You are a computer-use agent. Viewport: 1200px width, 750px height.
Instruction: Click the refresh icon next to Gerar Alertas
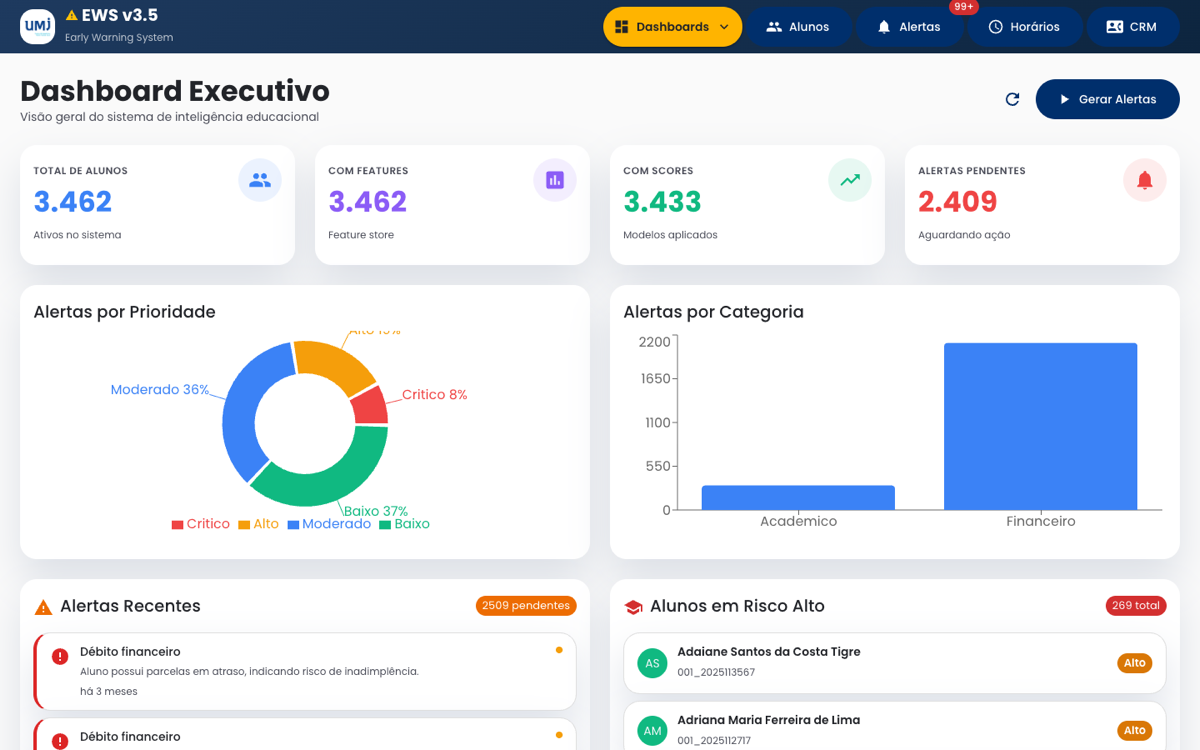coord(1012,99)
